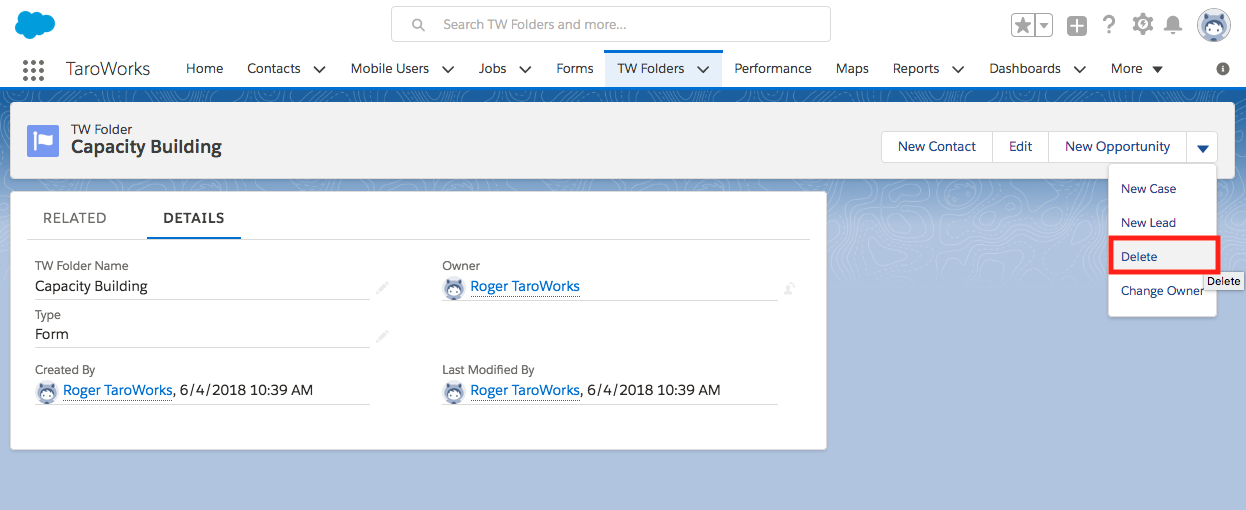Switch to the DETAILS tab
This screenshot has height=510, width=1246.
coord(194,218)
